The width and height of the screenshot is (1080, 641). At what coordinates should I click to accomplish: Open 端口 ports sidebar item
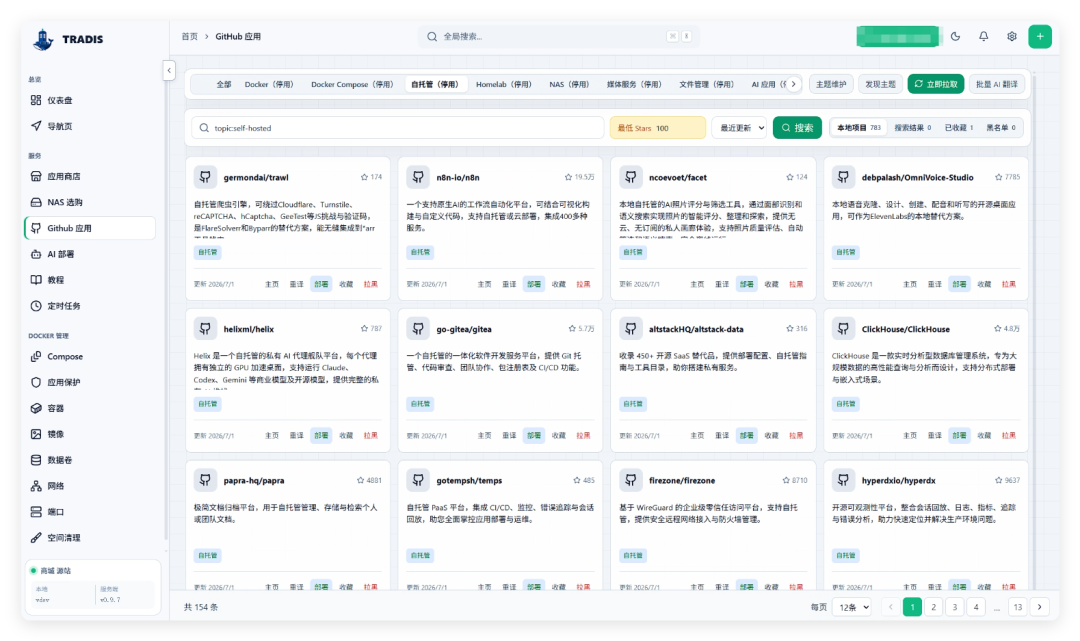point(90,512)
